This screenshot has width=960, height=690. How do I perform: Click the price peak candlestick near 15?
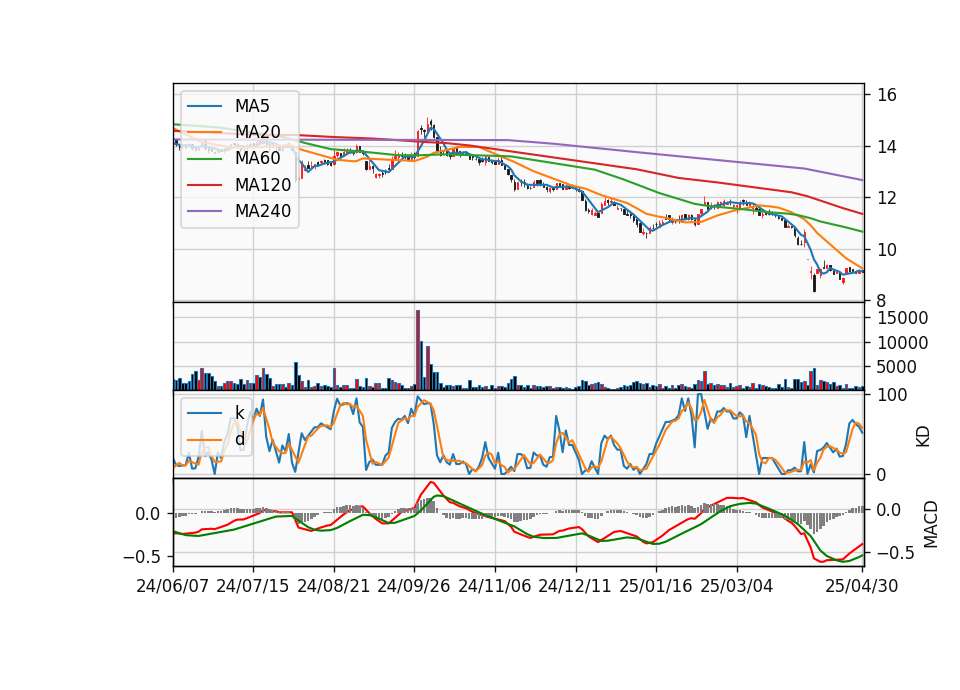click(x=429, y=125)
